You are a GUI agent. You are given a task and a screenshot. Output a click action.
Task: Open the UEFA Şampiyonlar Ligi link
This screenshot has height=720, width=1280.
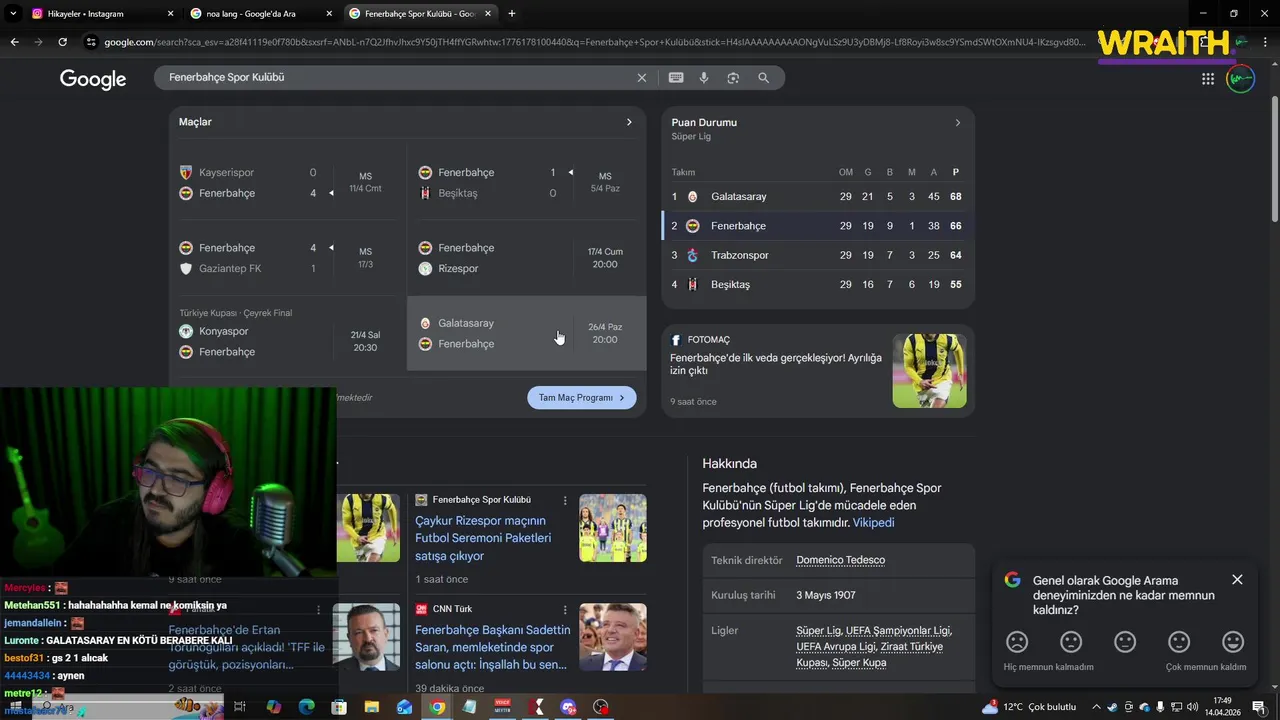[x=898, y=631]
